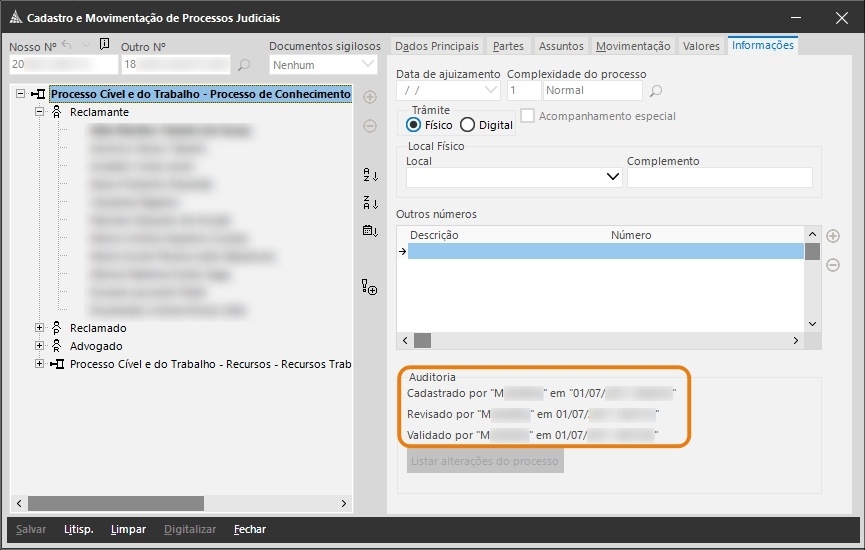Collapse the Reclamante tree node

click(40, 113)
